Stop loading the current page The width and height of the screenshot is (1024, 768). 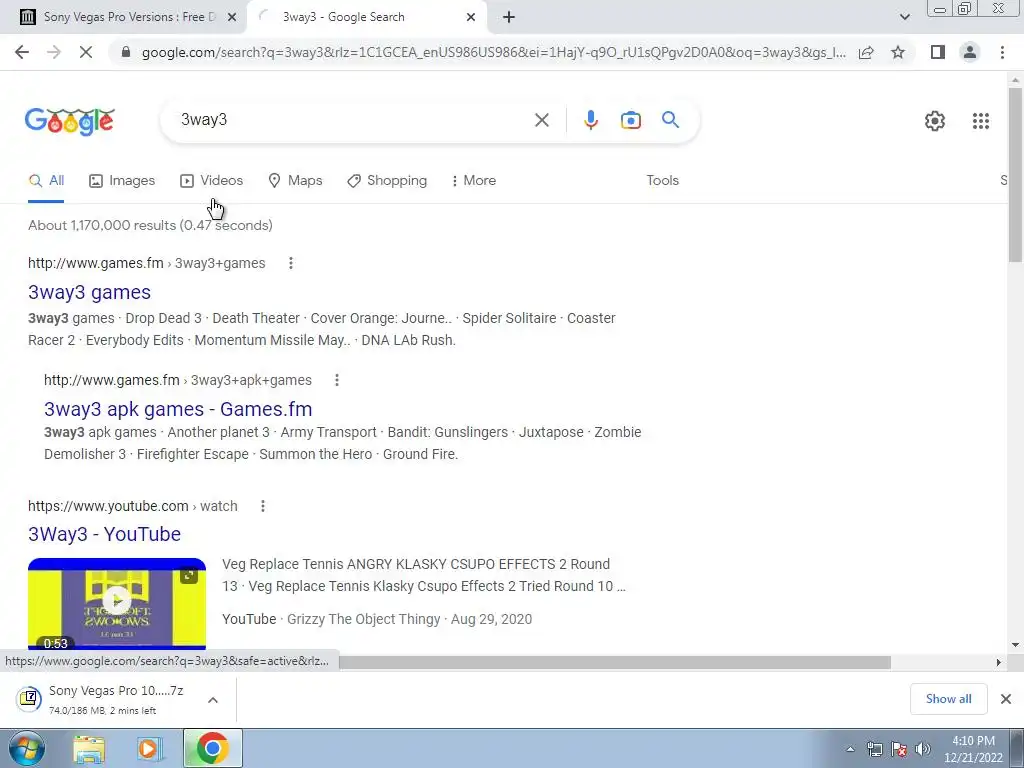click(x=86, y=52)
